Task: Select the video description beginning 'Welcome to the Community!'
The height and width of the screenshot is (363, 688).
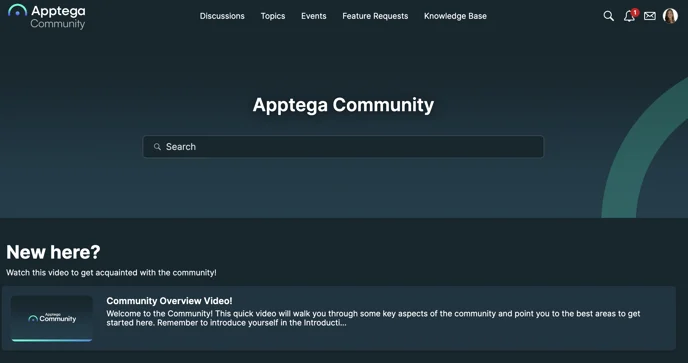Action: 373,318
